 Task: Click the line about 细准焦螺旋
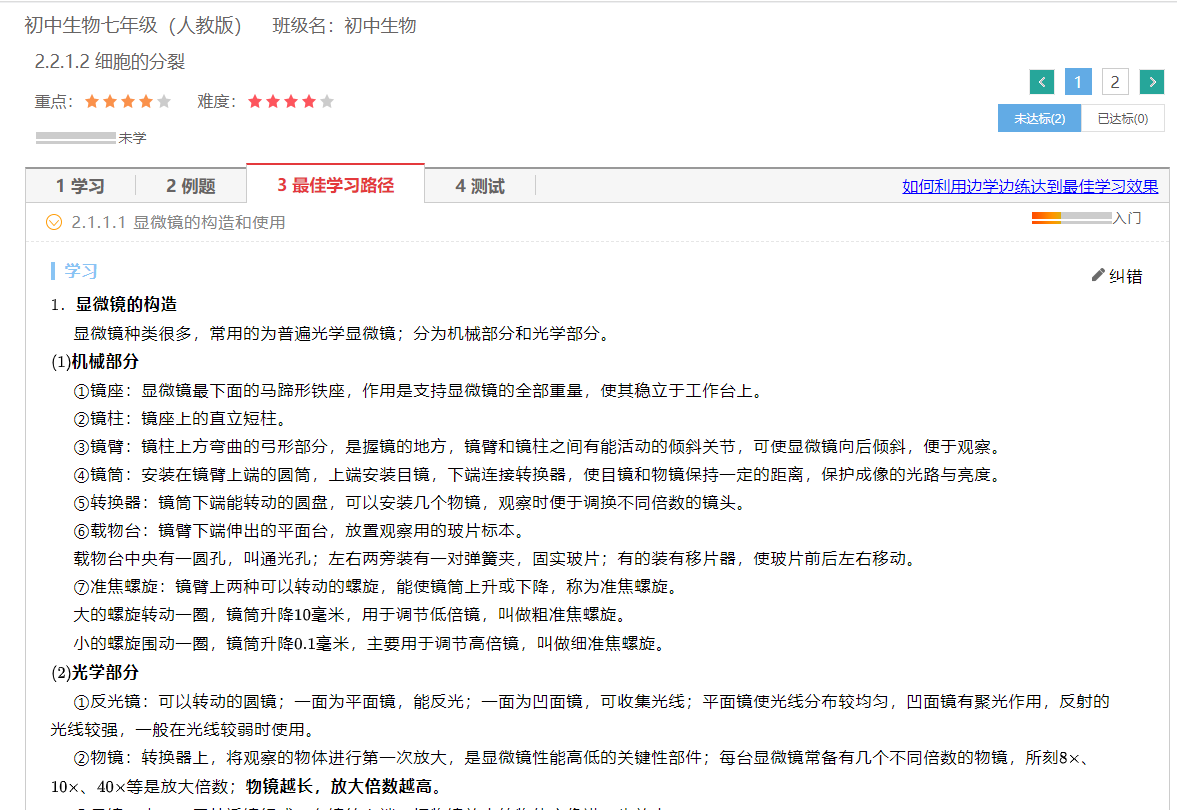[371, 643]
